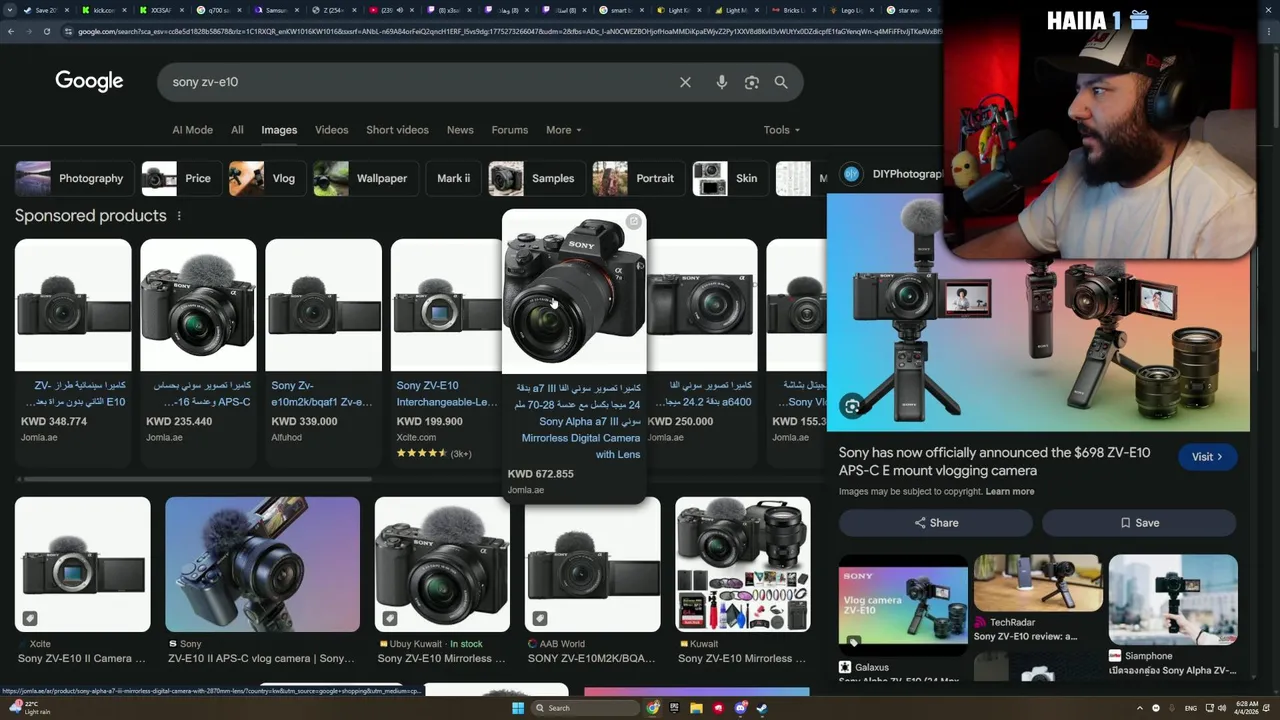Click the Save button in the preview panel
Viewport: 1280px width, 720px height.
point(1139,523)
